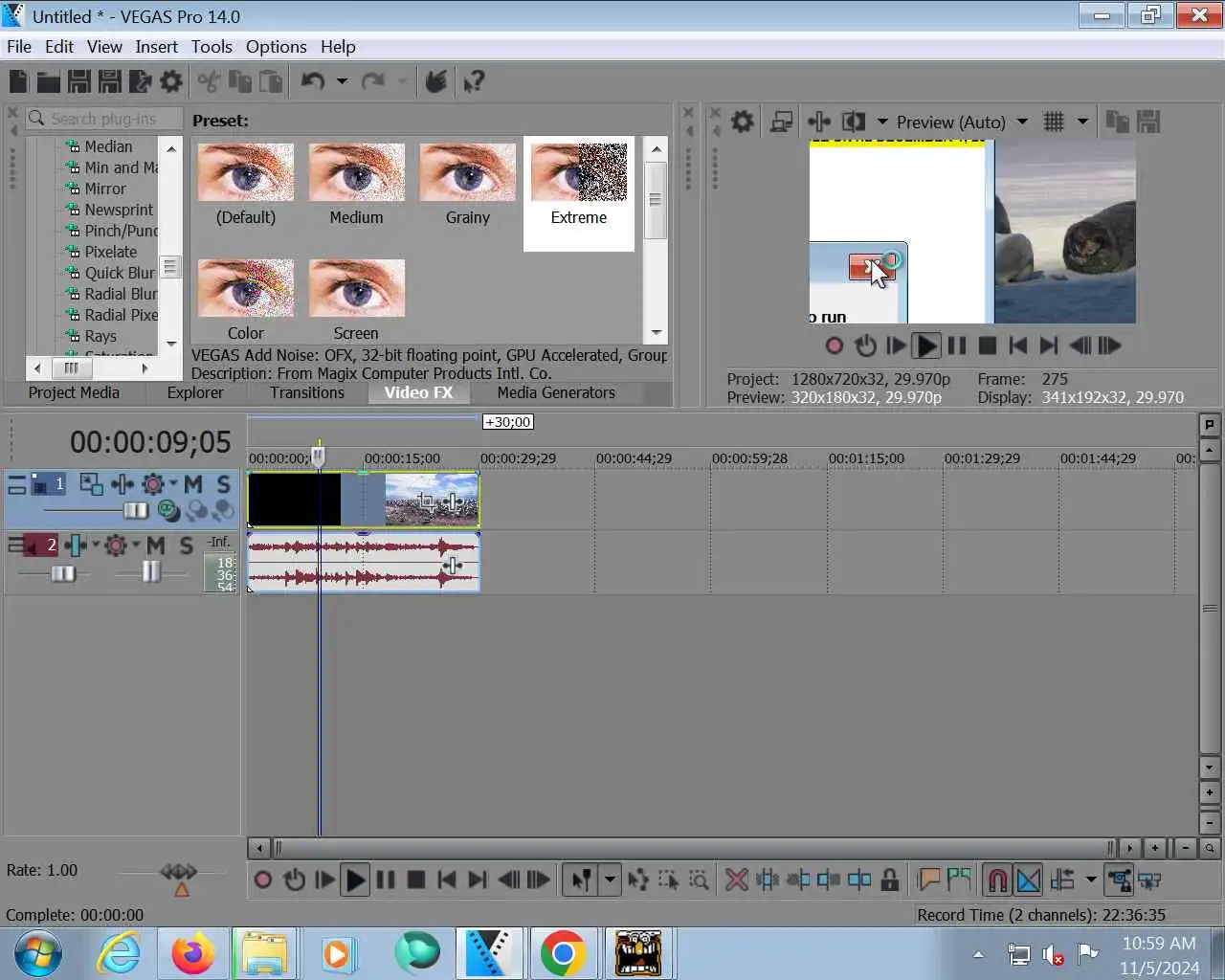Open the Tools menu
This screenshot has width=1225, height=980.
(212, 47)
